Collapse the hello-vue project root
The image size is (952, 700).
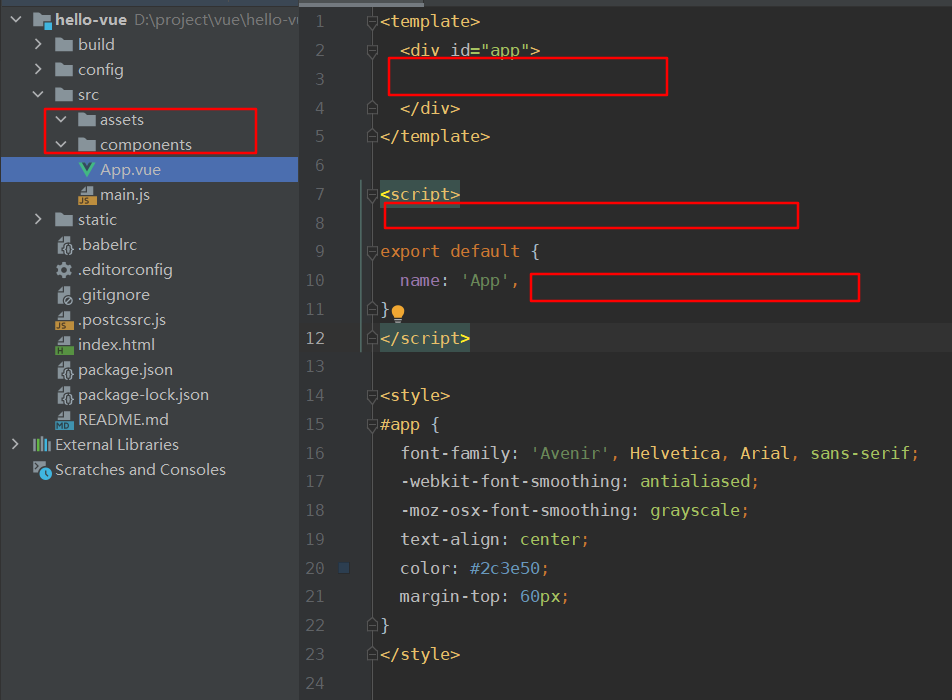click(16, 19)
